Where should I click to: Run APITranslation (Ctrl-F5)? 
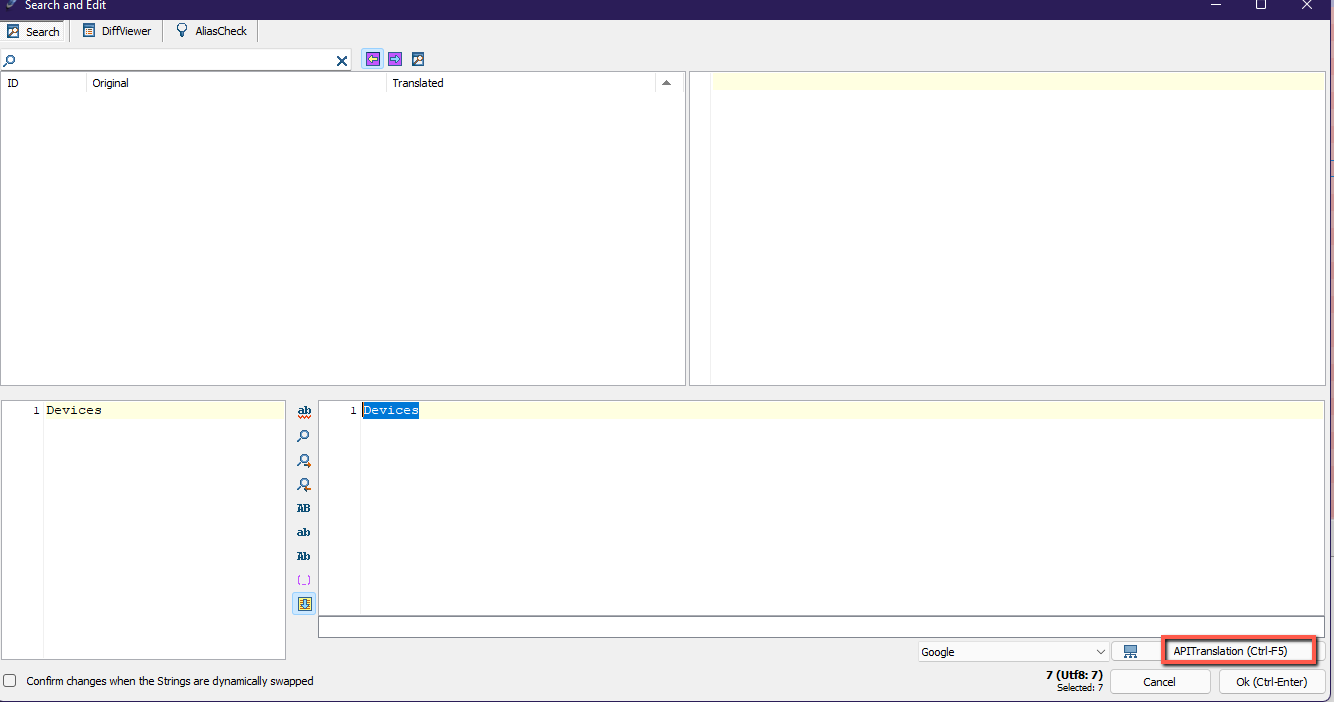(1238, 651)
